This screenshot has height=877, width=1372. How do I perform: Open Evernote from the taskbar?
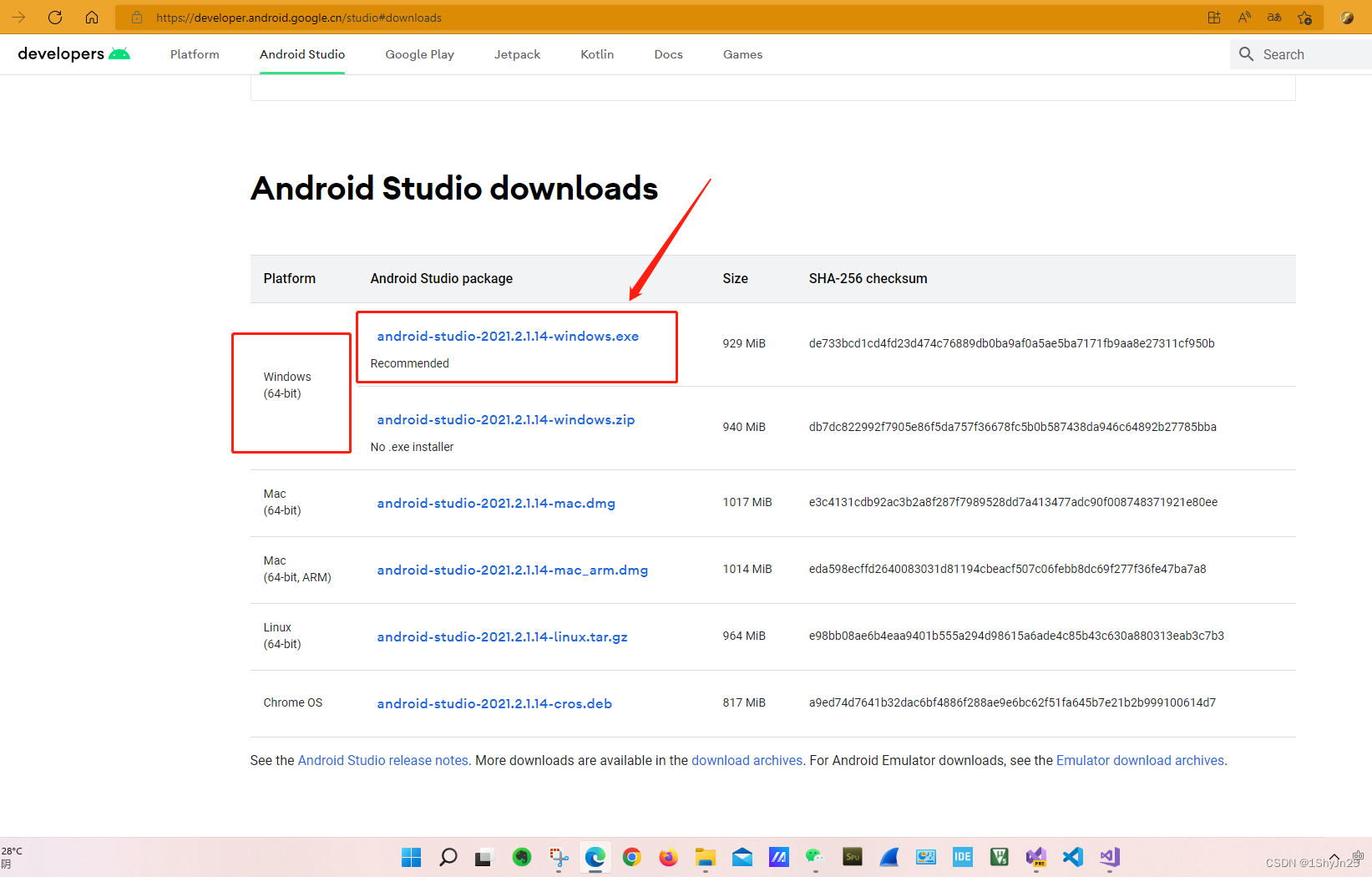[x=522, y=857]
